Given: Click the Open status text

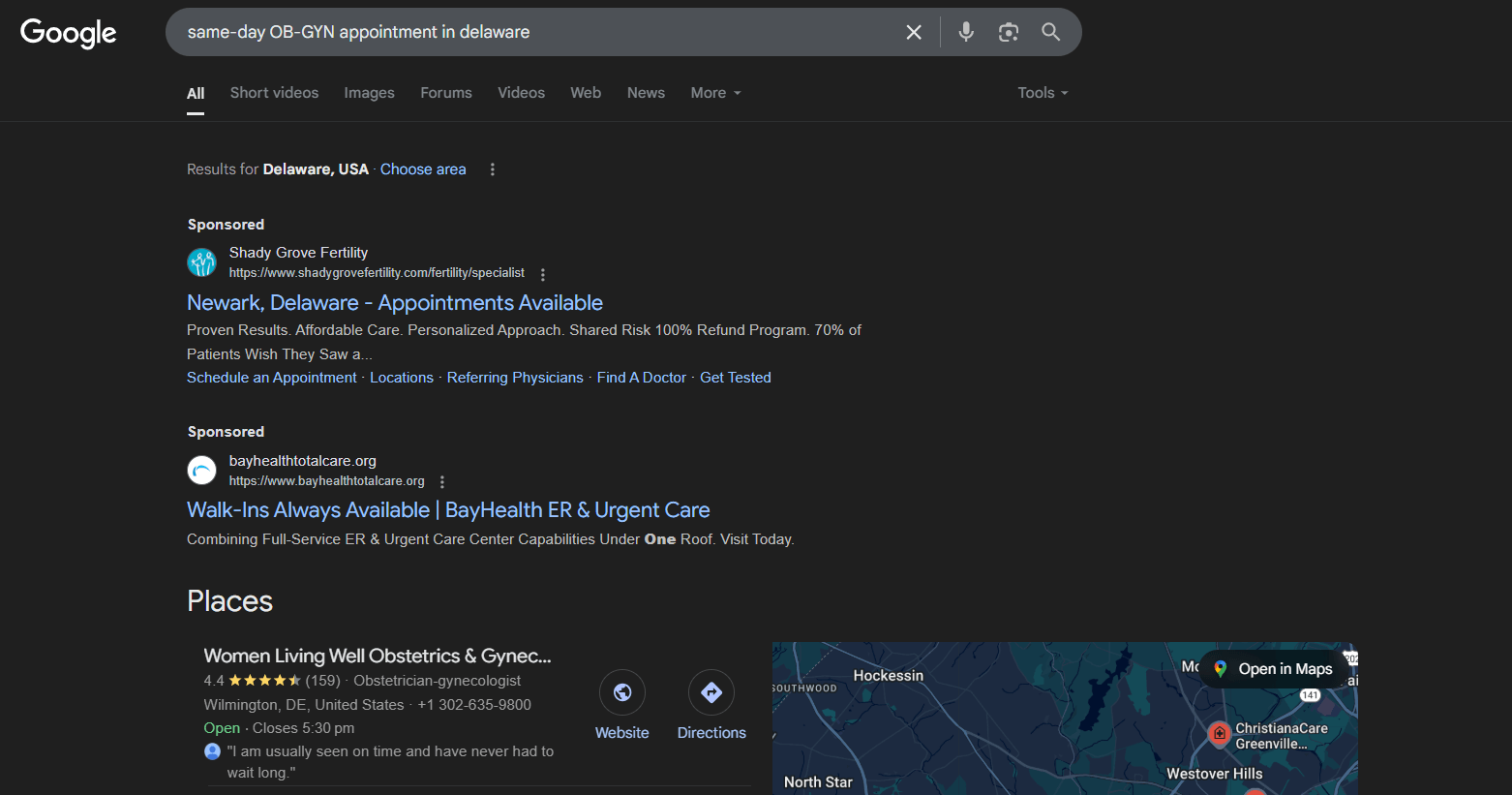Looking at the screenshot, I should [222, 728].
